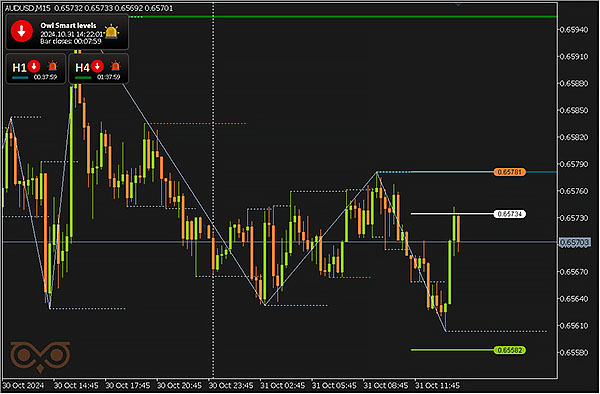Click the H1 timer 00:37:59
Image resolution: width=600 pixels, height=394 pixels.
pos(45,77)
